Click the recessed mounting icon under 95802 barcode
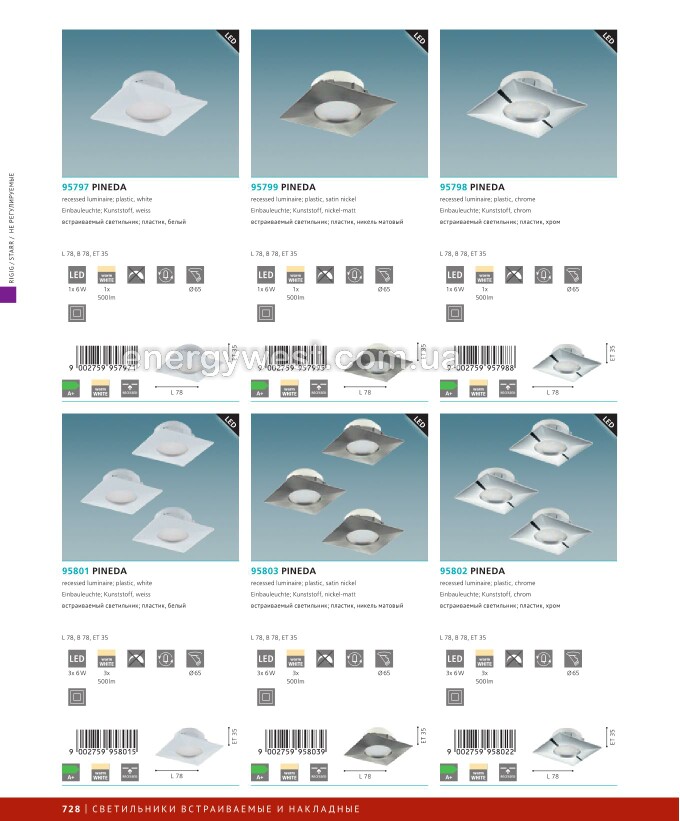The width and height of the screenshot is (680, 821). click(508, 772)
